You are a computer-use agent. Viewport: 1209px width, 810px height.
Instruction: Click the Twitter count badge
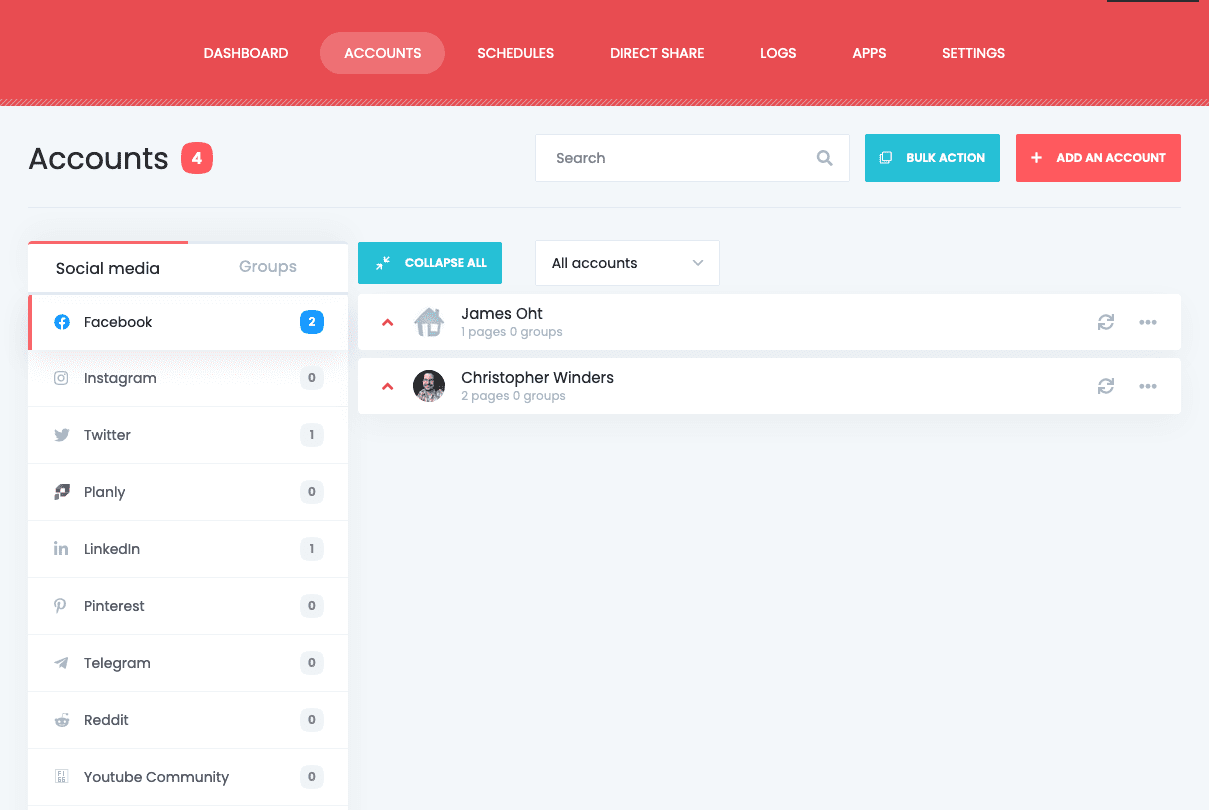pyautogui.click(x=312, y=435)
